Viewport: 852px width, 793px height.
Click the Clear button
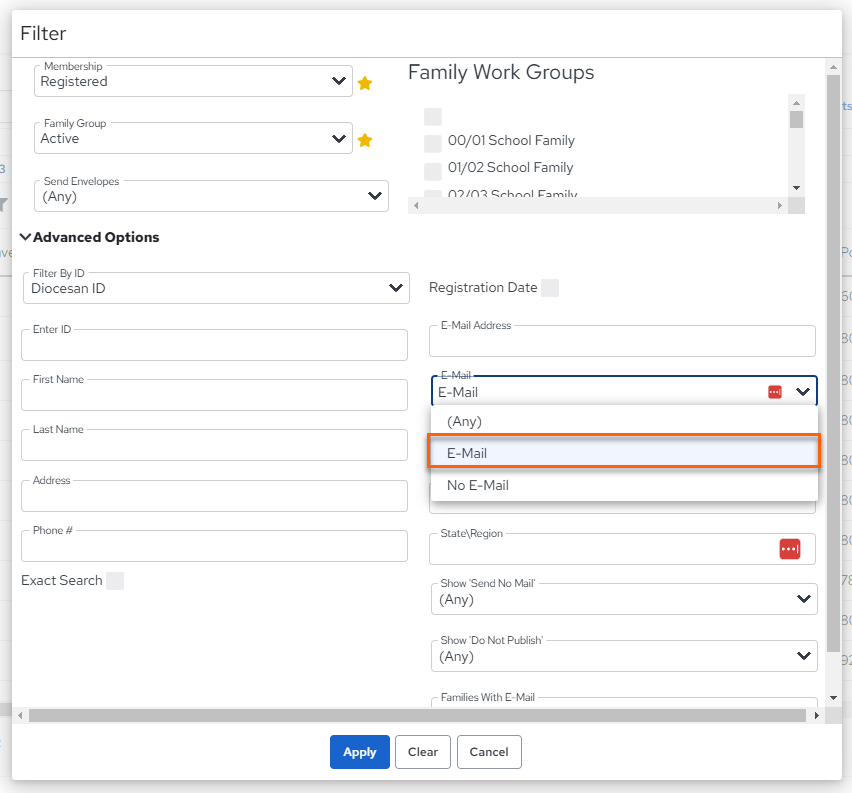click(423, 752)
